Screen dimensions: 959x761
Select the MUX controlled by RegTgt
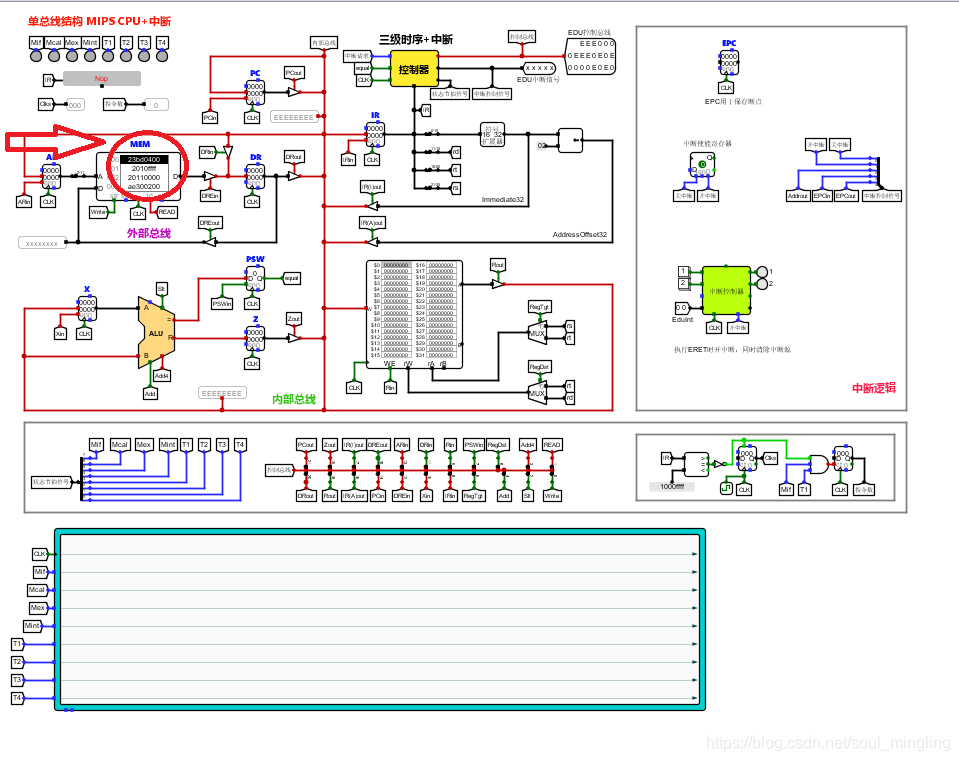point(537,332)
